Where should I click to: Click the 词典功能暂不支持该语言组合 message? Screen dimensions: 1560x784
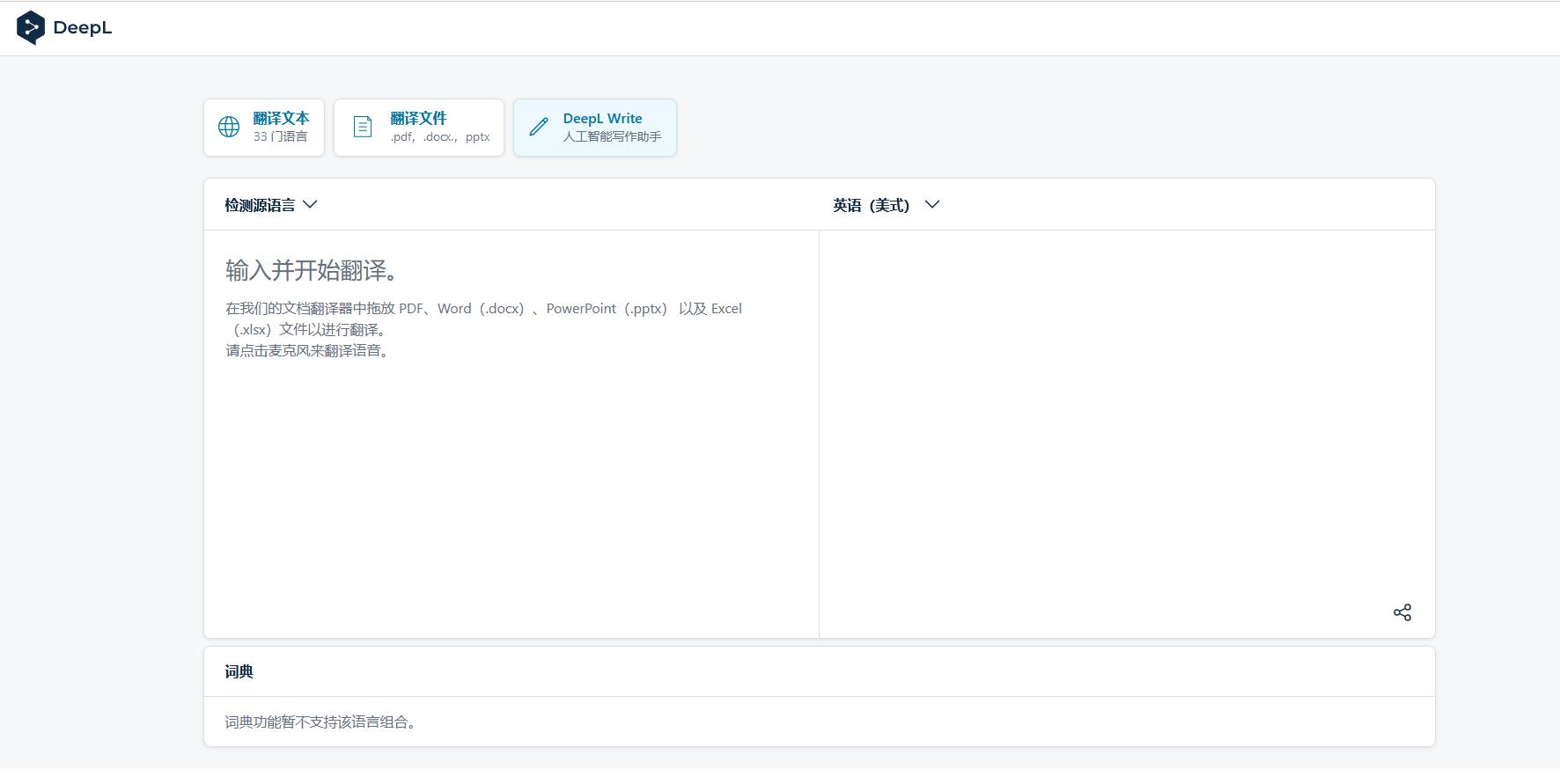coord(320,722)
